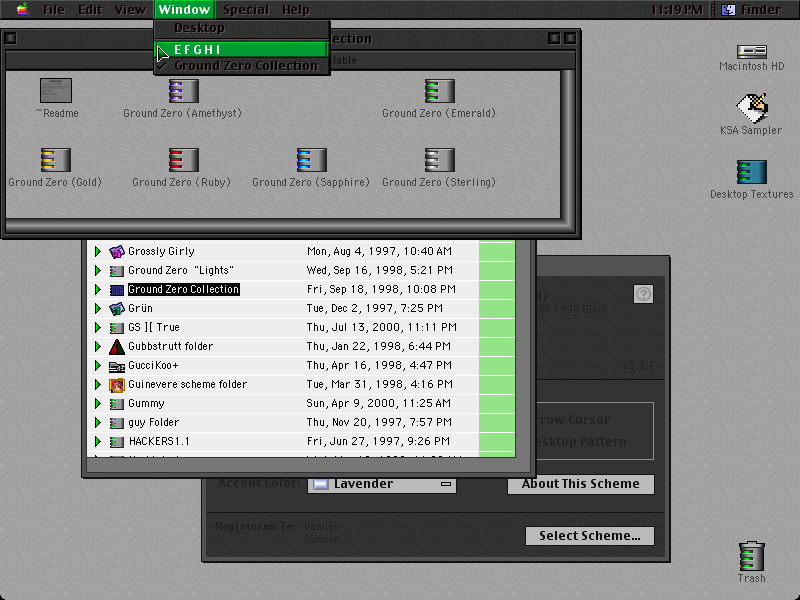Click the horizontal scrollbar of Ground Zero window

[x=283, y=225]
